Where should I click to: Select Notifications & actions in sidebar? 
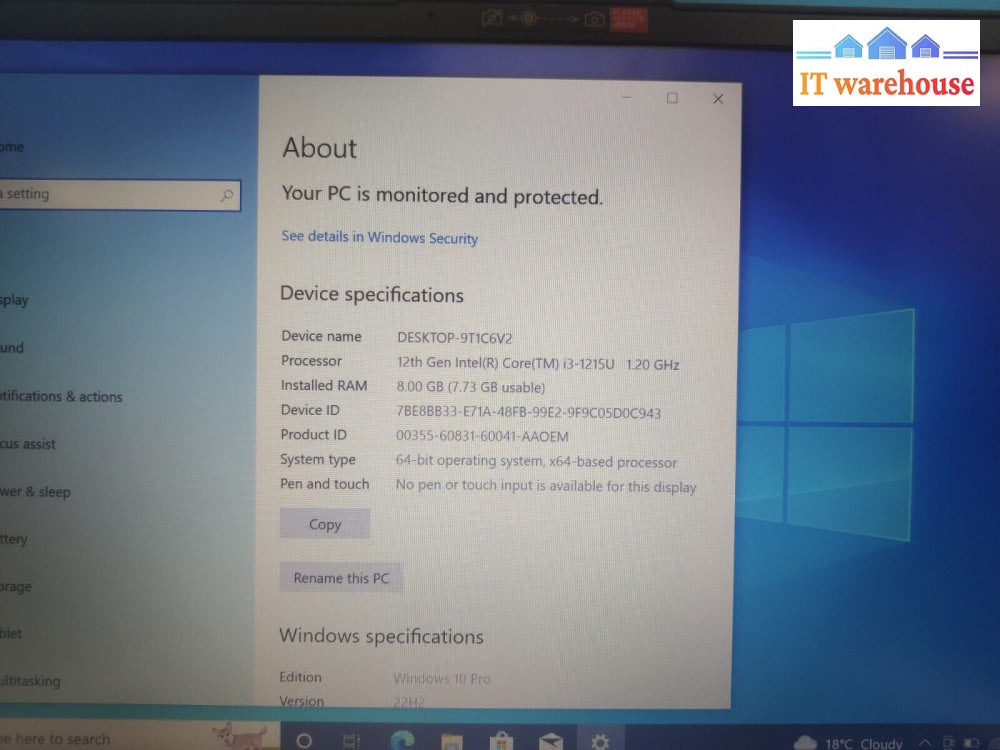click(61, 397)
